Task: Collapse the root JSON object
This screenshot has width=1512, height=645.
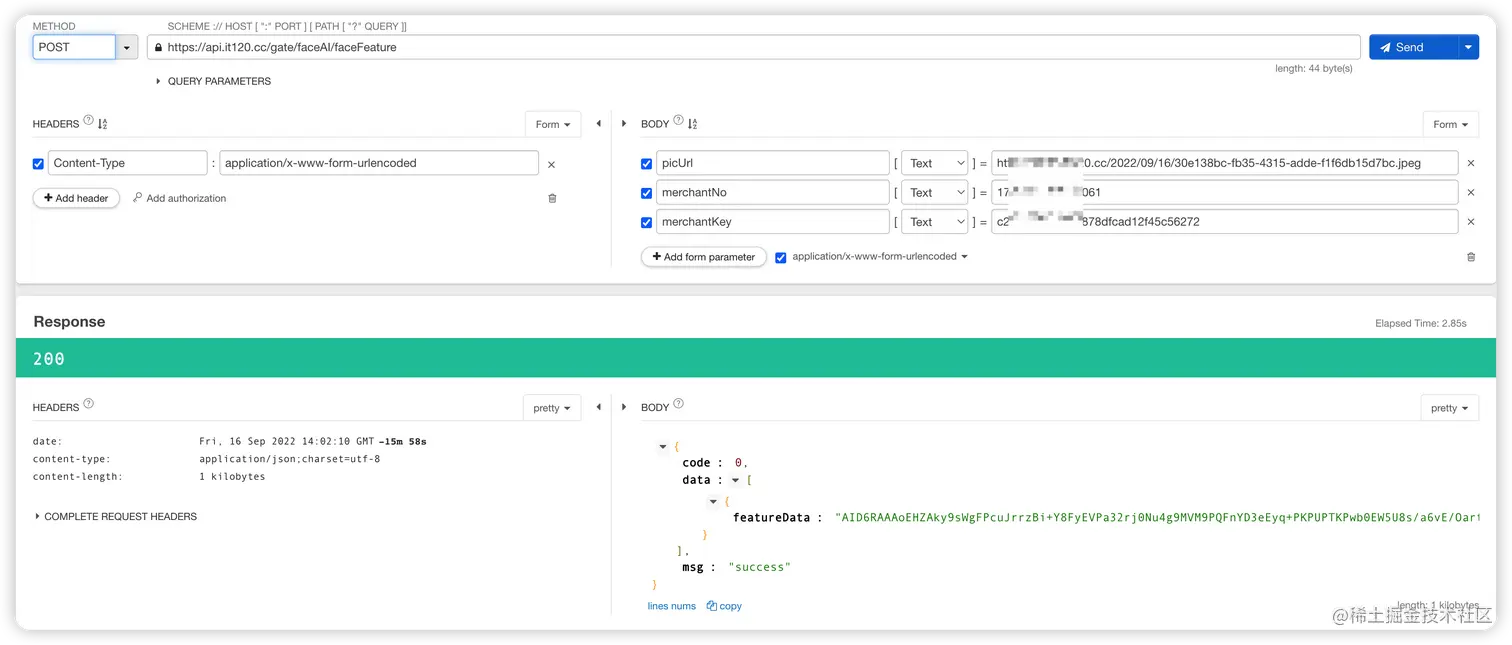Action: (x=663, y=446)
